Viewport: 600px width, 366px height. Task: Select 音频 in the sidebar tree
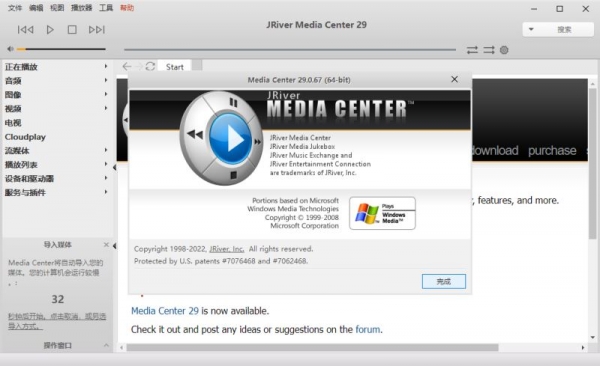[x=13, y=81]
